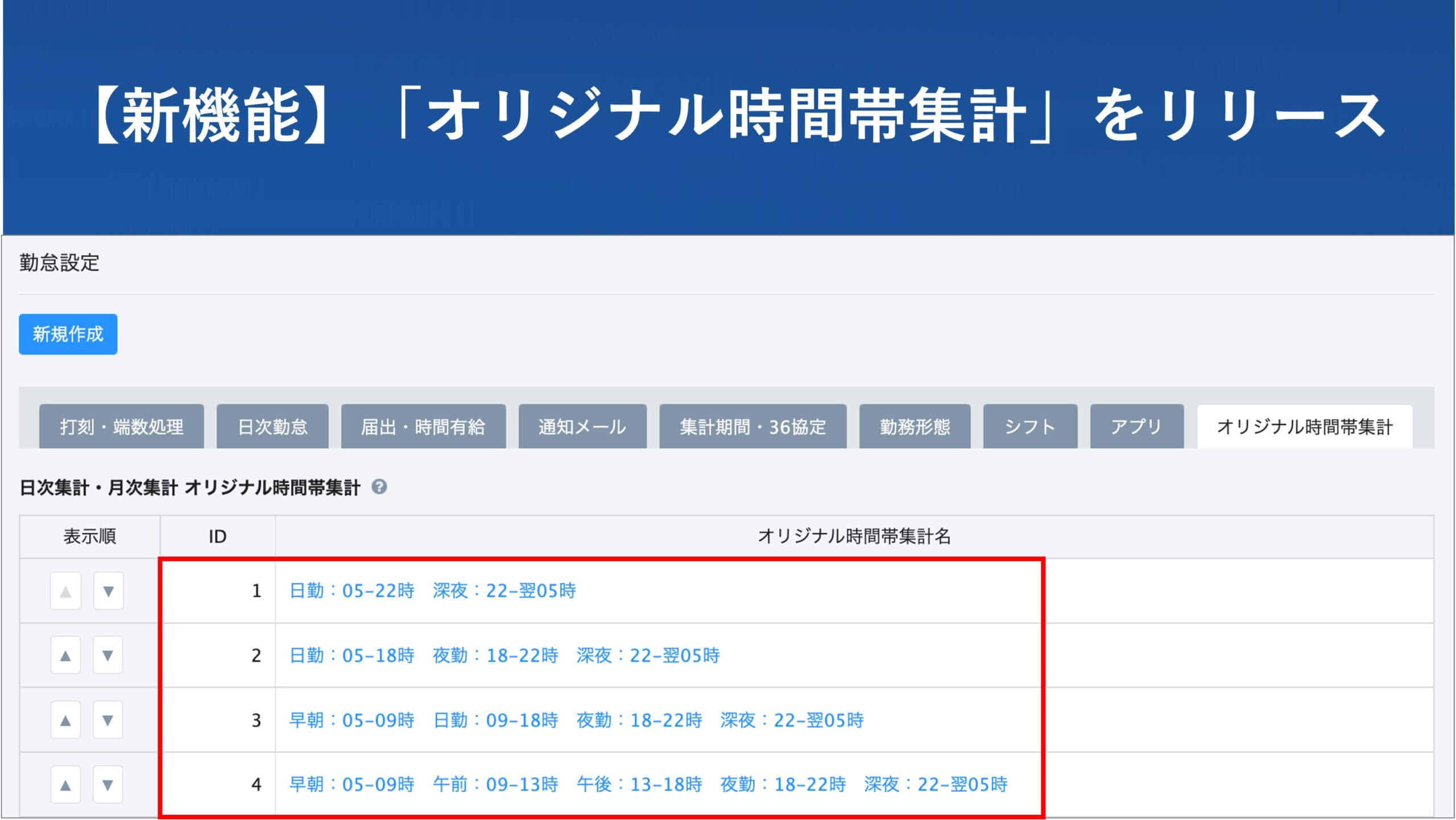This screenshot has height=820, width=1456.
Task: Go to the 集計期間・36協定 tab
Action: 753,427
